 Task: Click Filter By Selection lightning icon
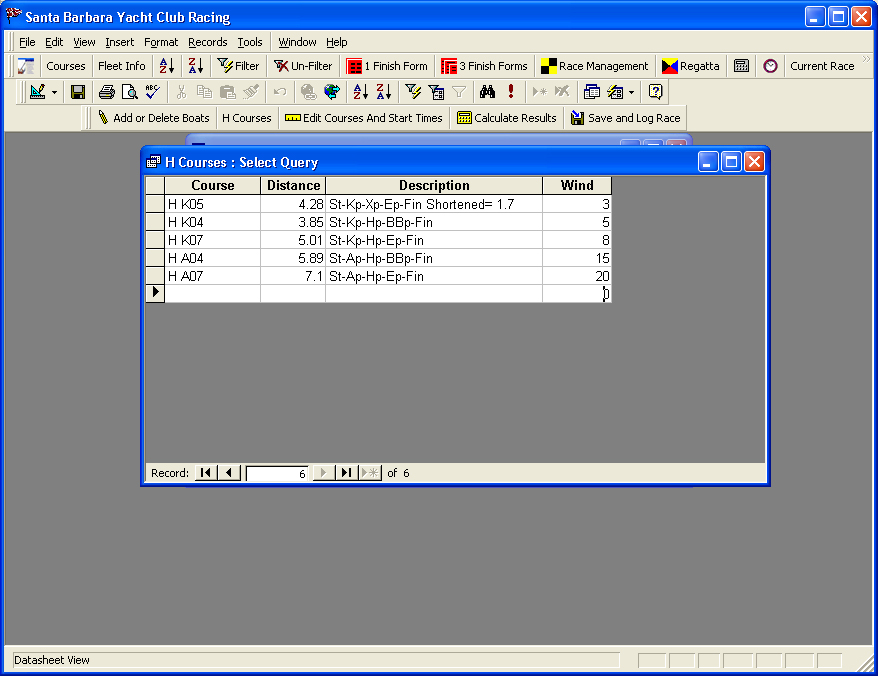click(413, 92)
